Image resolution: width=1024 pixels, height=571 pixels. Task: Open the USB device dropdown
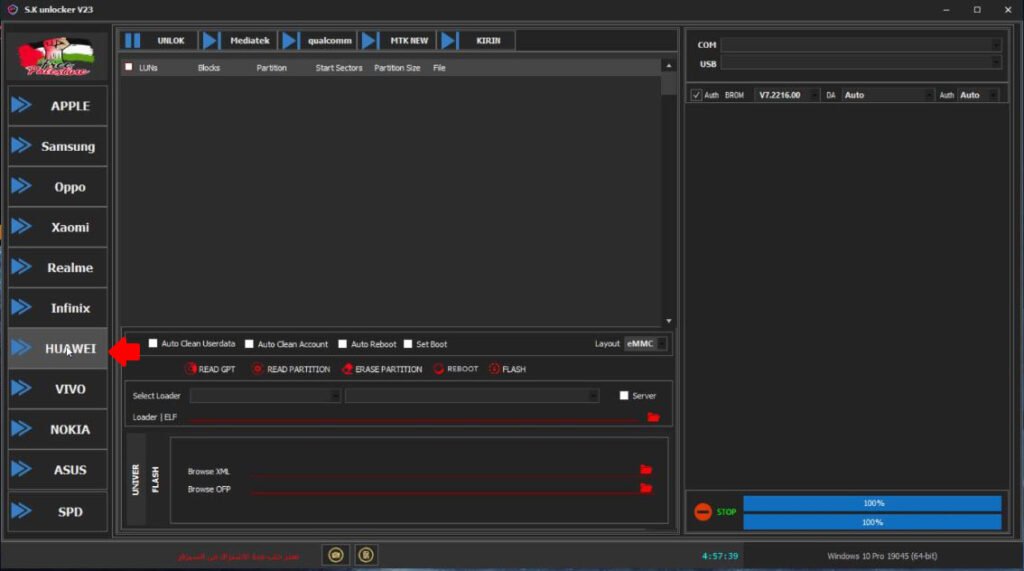click(x=861, y=63)
